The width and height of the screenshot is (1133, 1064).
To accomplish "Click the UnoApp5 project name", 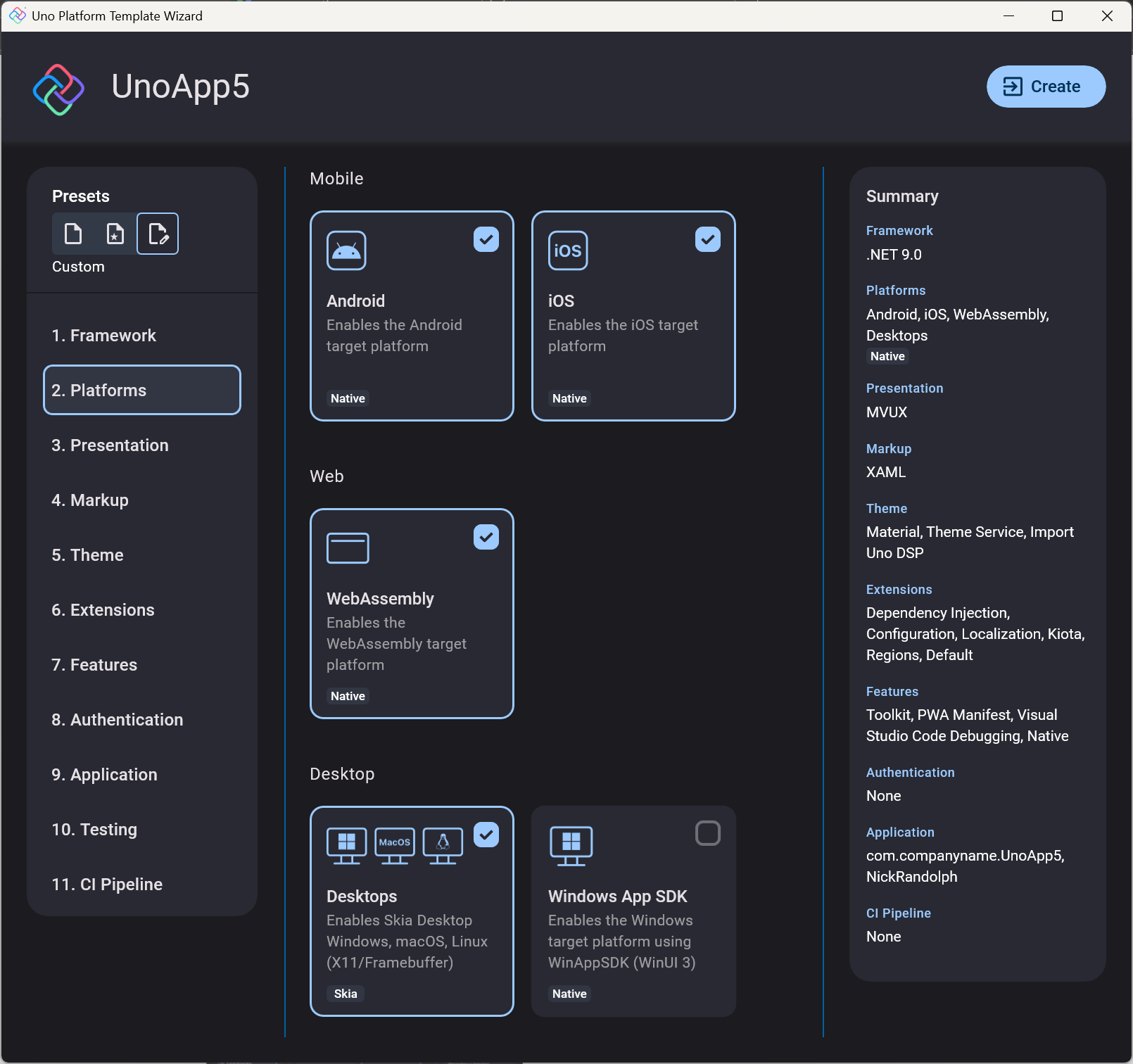I will click(180, 87).
